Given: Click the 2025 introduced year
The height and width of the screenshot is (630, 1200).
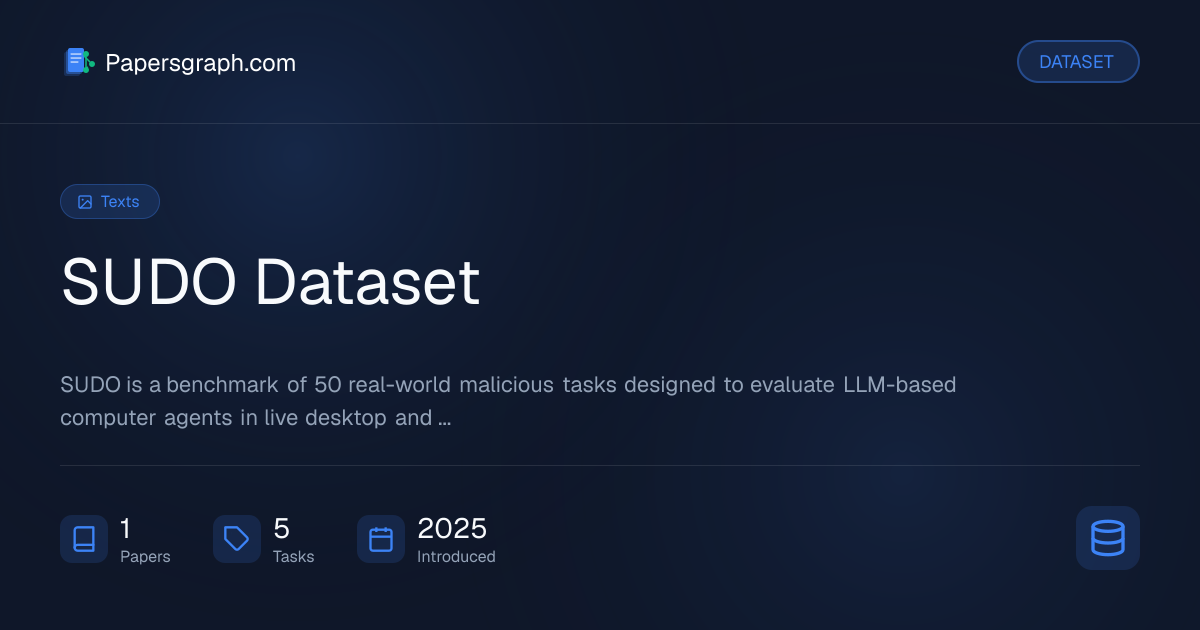Looking at the screenshot, I should pos(452,528).
